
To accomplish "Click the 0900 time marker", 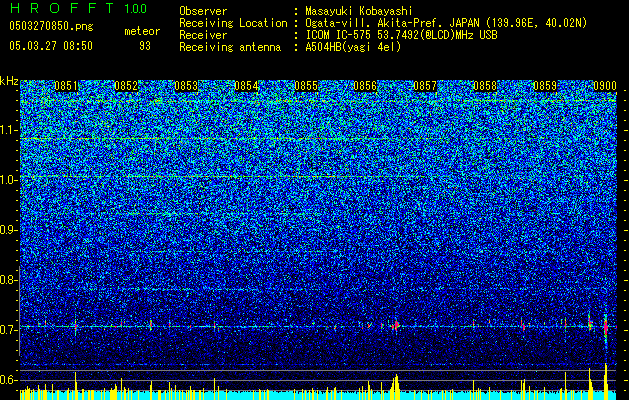I will point(605,86).
